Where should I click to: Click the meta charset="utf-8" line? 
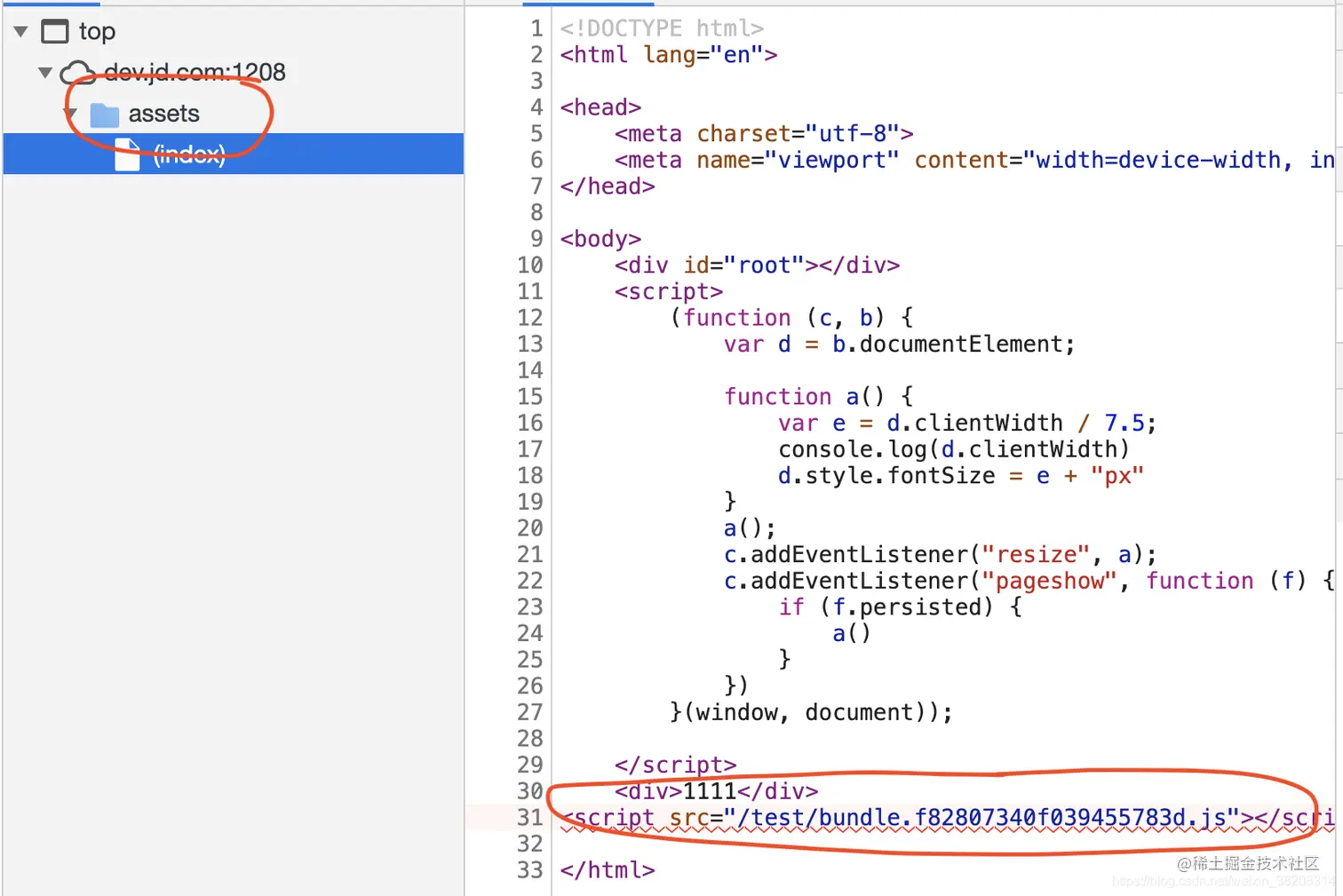pyautogui.click(x=764, y=134)
